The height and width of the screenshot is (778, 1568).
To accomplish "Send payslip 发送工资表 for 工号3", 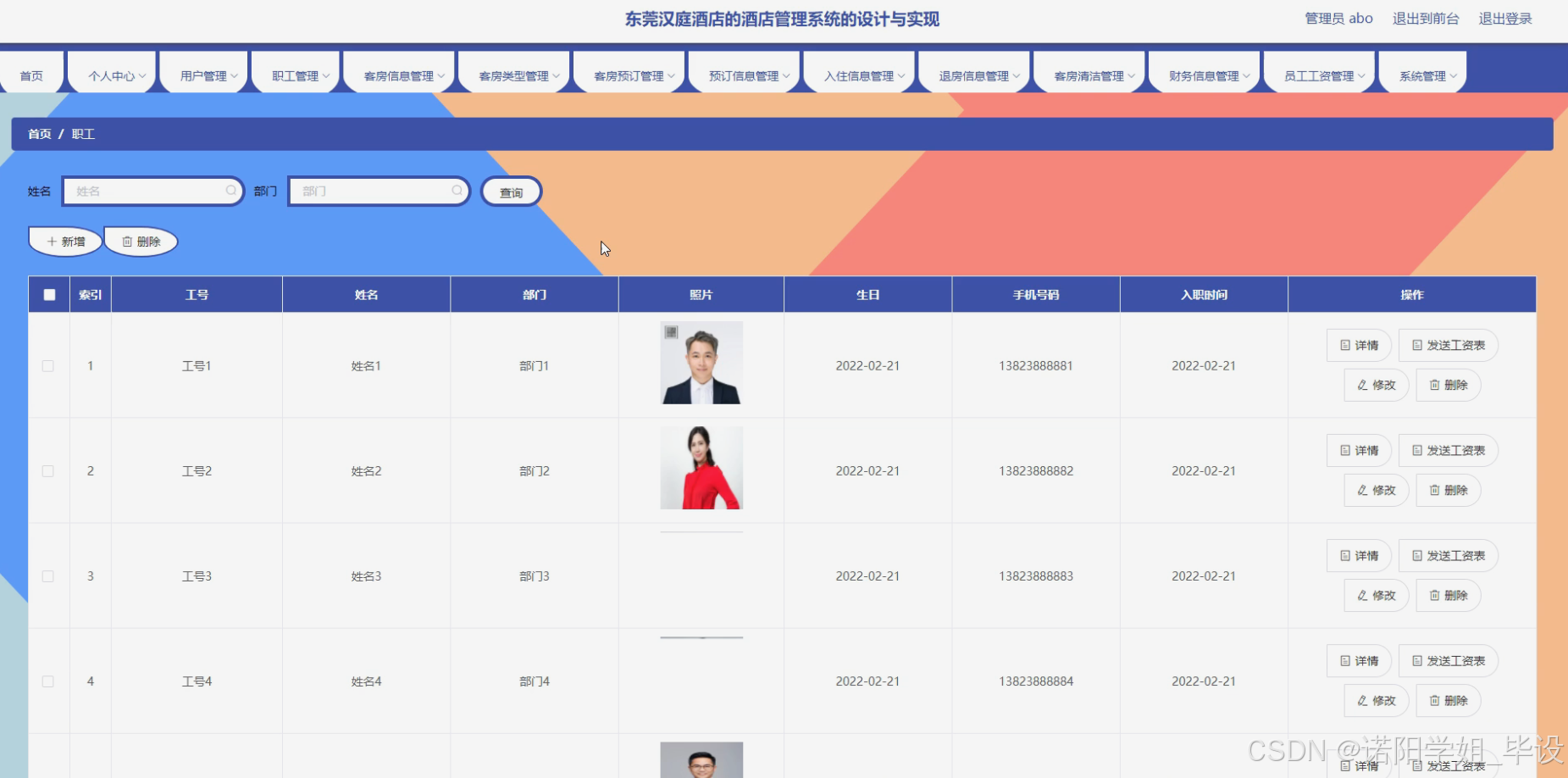I will click(1448, 555).
